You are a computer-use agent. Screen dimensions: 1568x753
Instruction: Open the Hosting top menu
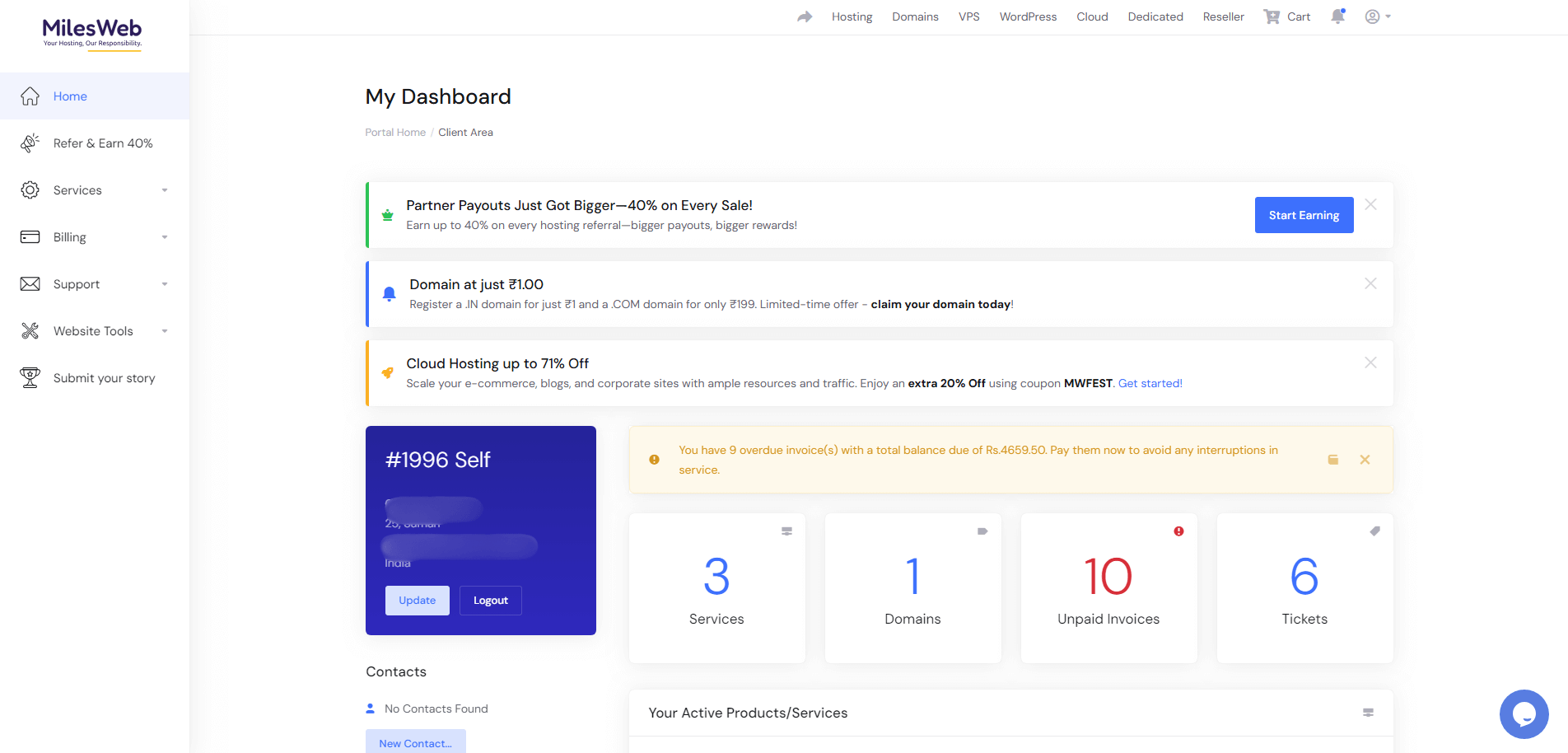(852, 16)
